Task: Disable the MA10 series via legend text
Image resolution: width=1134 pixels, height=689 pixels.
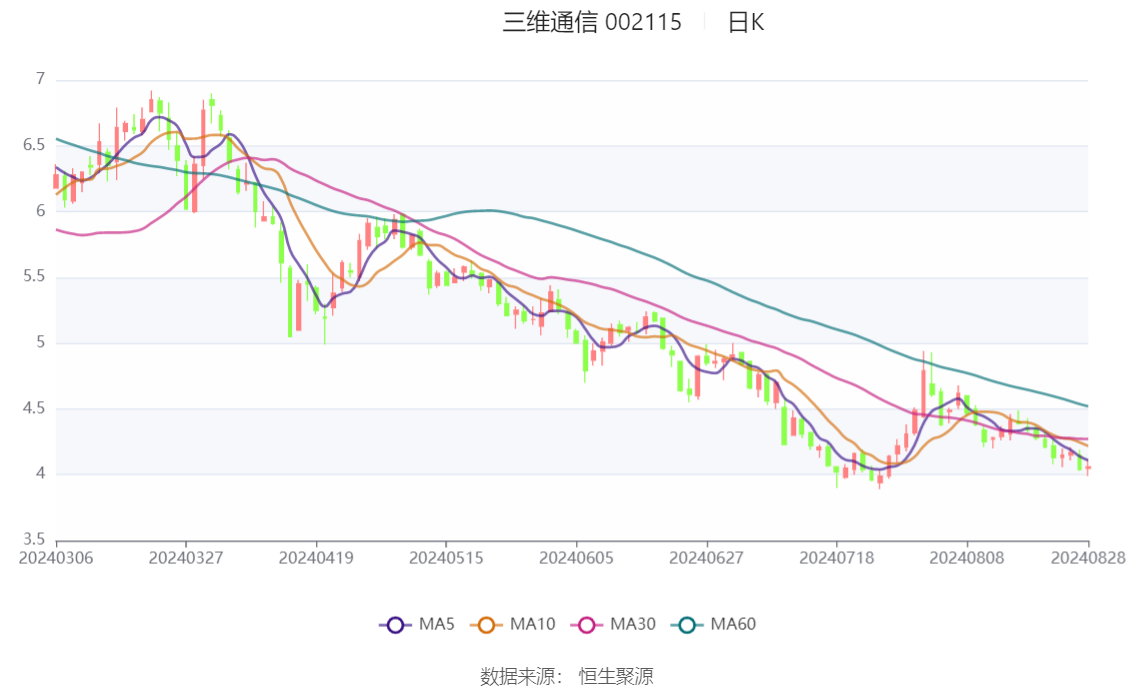Action: [x=532, y=625]
